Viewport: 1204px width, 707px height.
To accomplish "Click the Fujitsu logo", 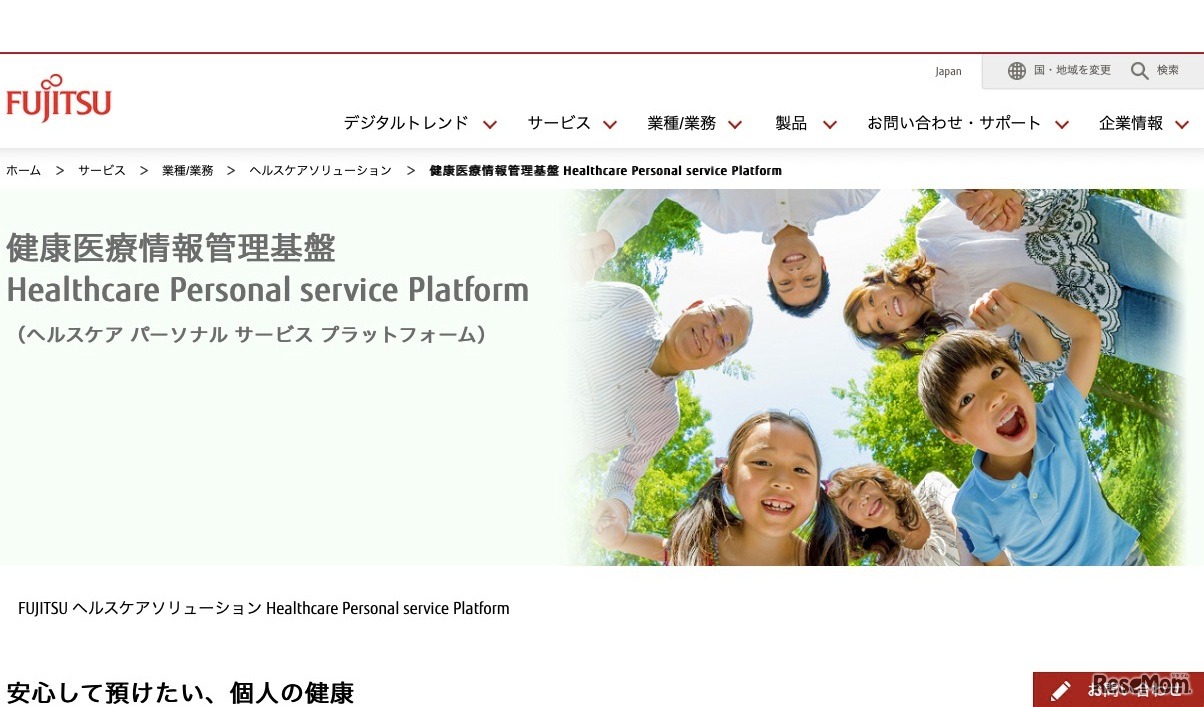I will [58, 98].
